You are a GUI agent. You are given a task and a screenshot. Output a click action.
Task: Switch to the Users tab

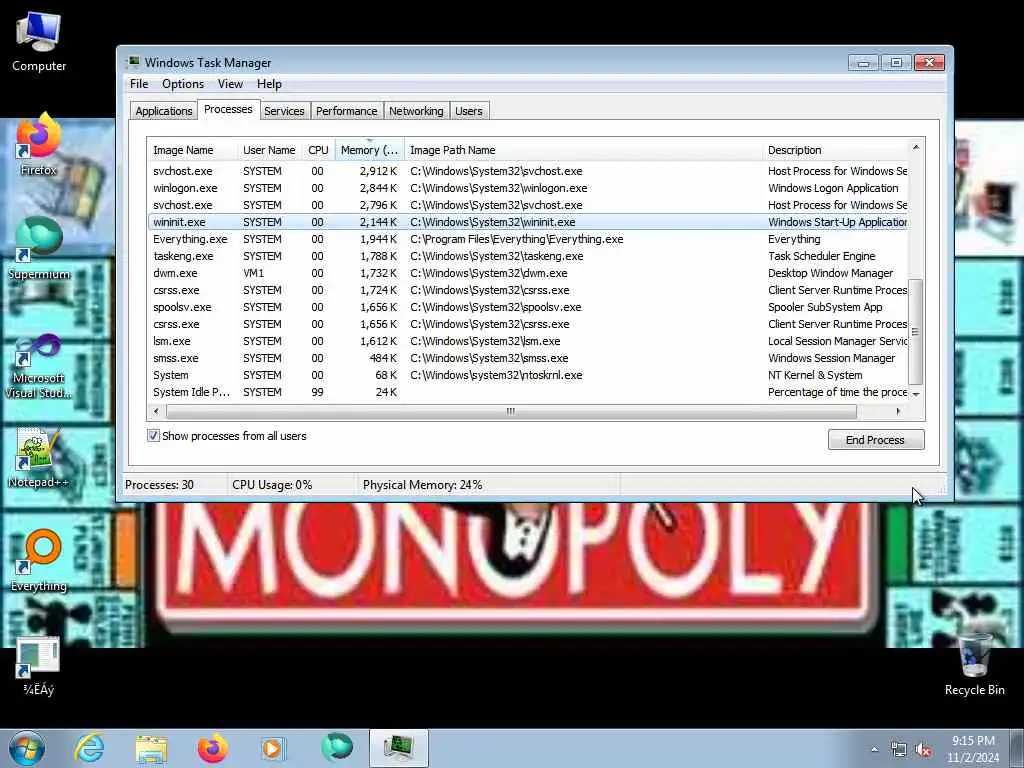pos(469,111)
